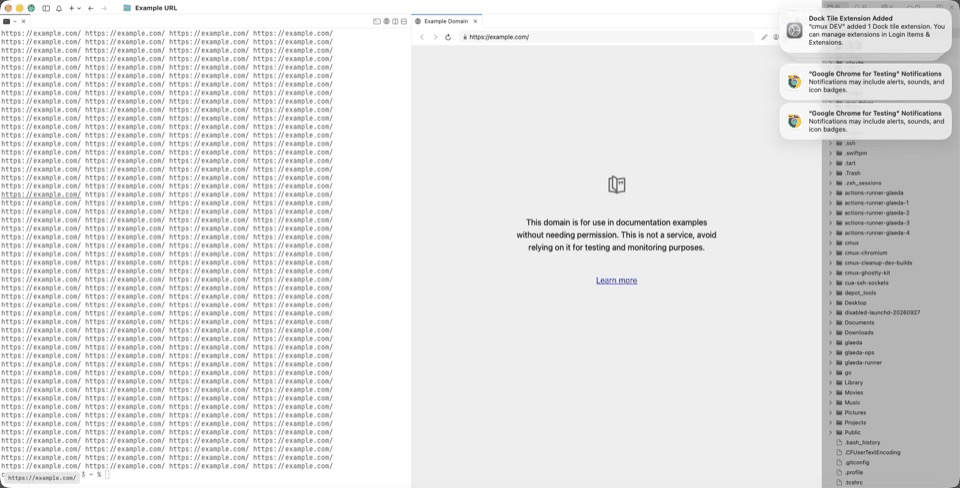Go back using title bar left arrow
960x488 pixels.
tap(91, 8)
